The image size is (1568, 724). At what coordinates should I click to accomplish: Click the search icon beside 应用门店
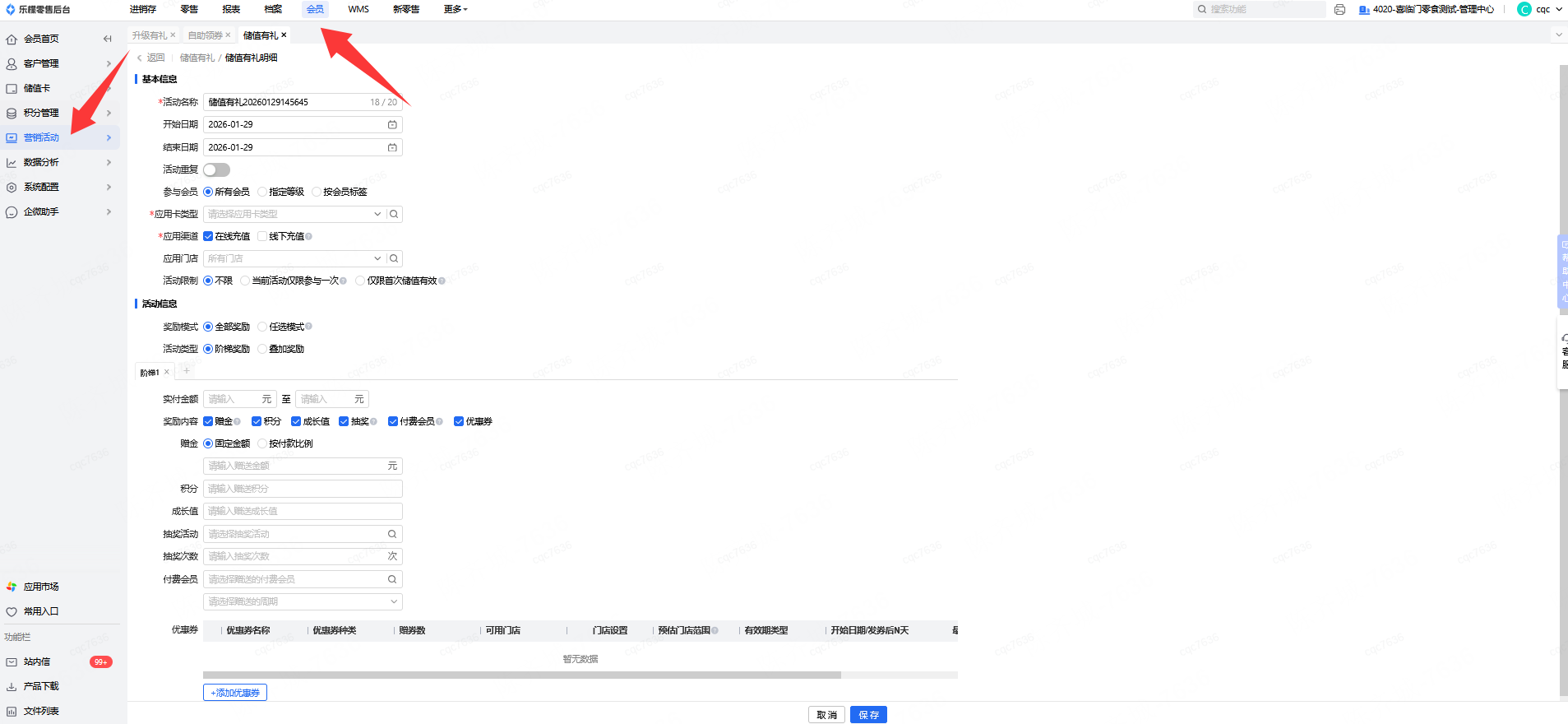(x=394, y=258)
